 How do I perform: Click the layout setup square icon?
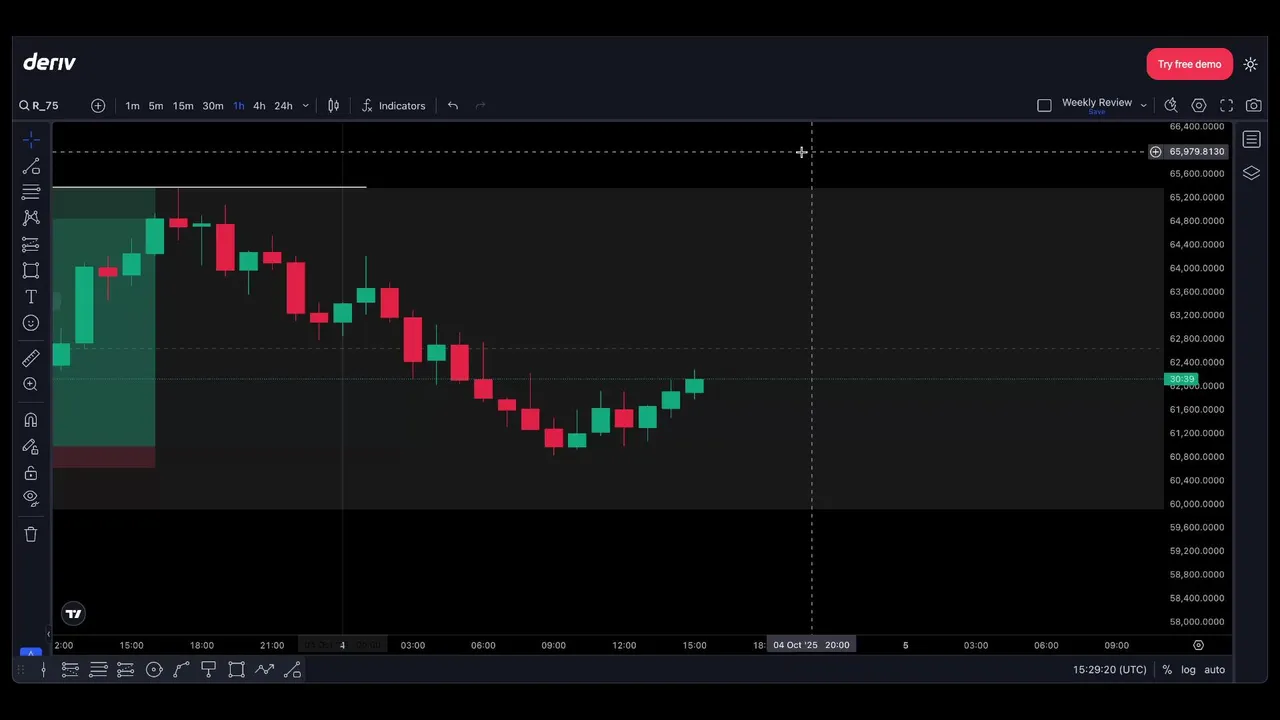pyautogui.click(x=1044, y=106)
